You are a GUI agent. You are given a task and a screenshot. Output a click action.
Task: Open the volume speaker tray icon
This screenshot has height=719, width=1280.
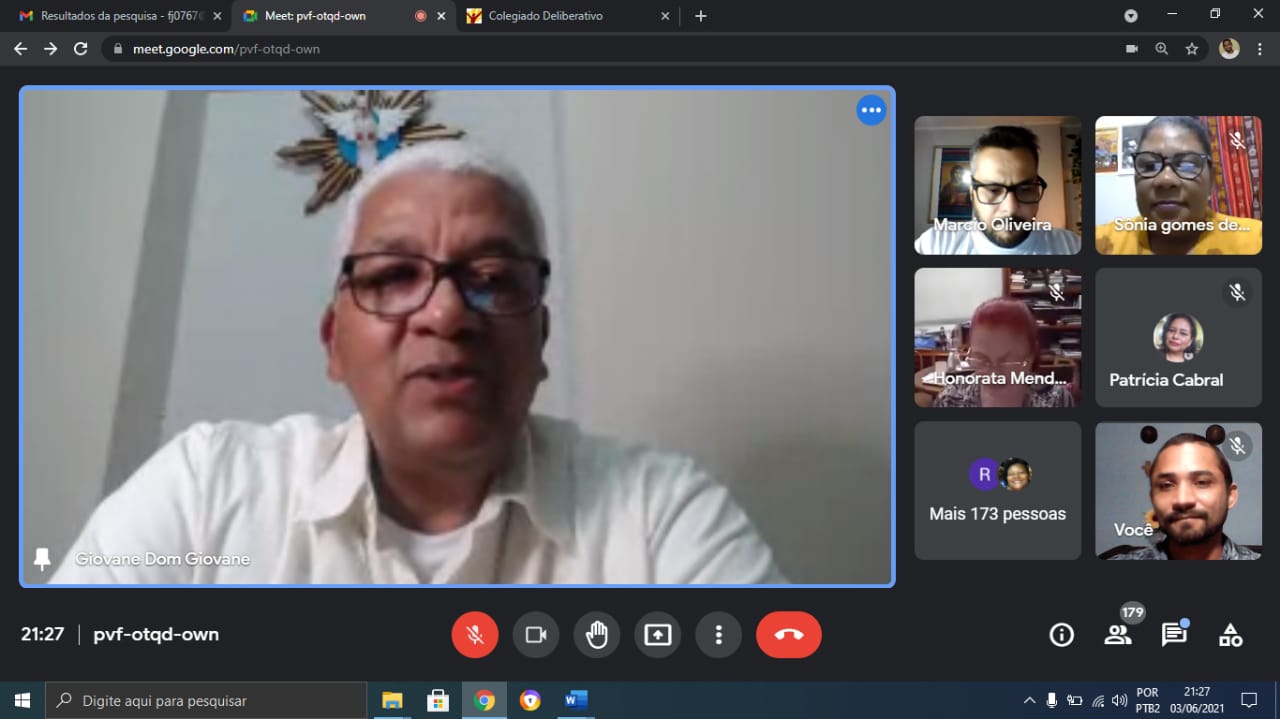[1119, 700]
